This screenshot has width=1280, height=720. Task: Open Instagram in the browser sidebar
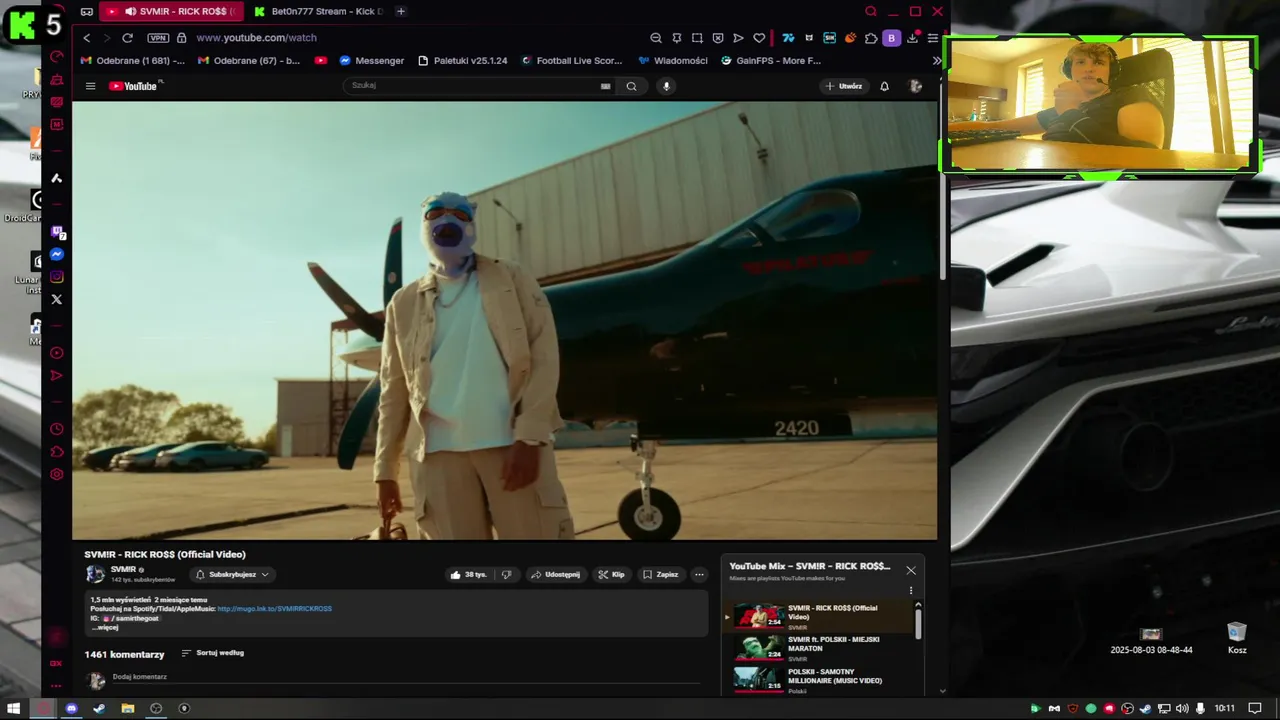[57, 277]
